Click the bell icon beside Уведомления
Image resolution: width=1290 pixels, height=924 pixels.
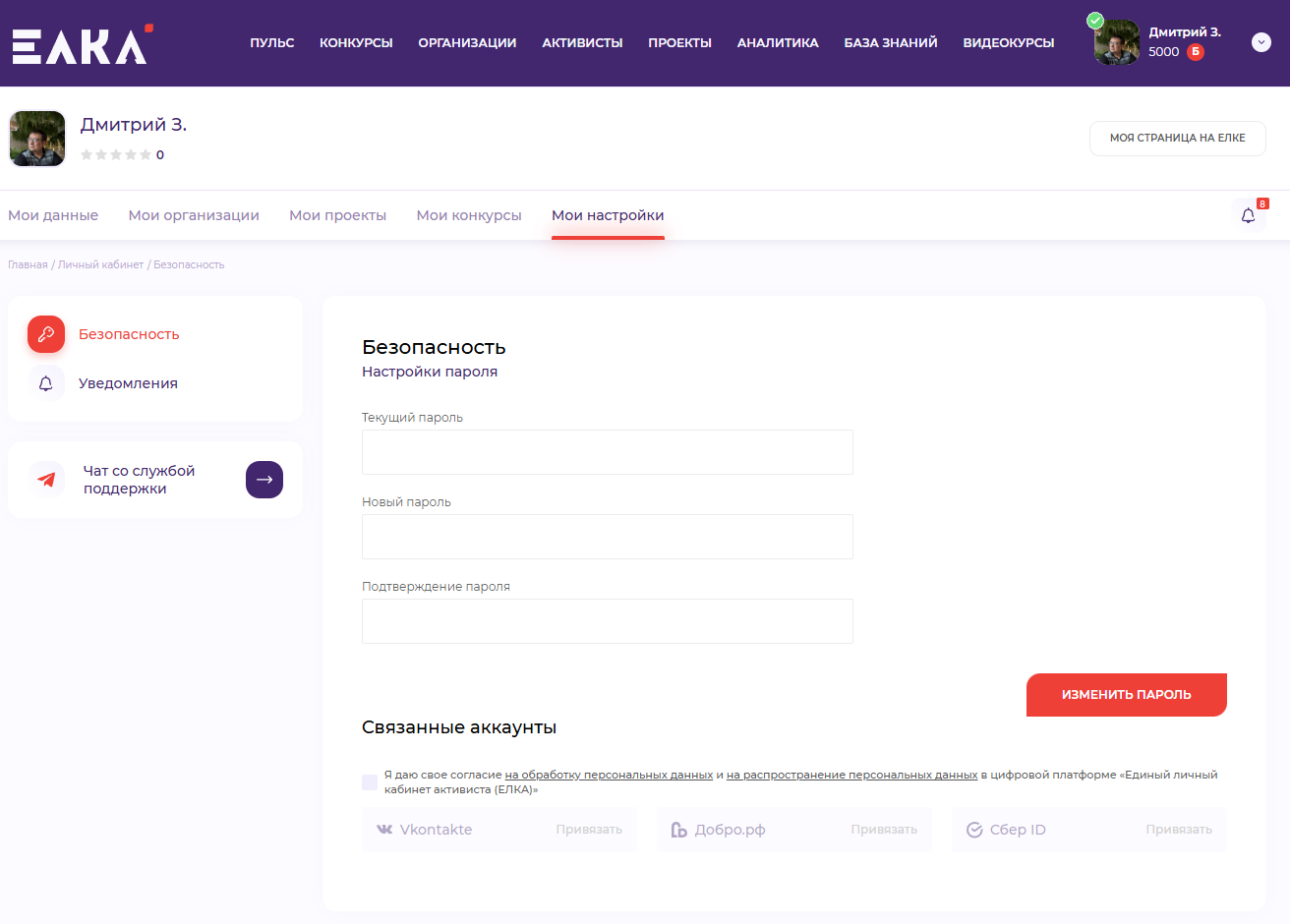[46, 383]
